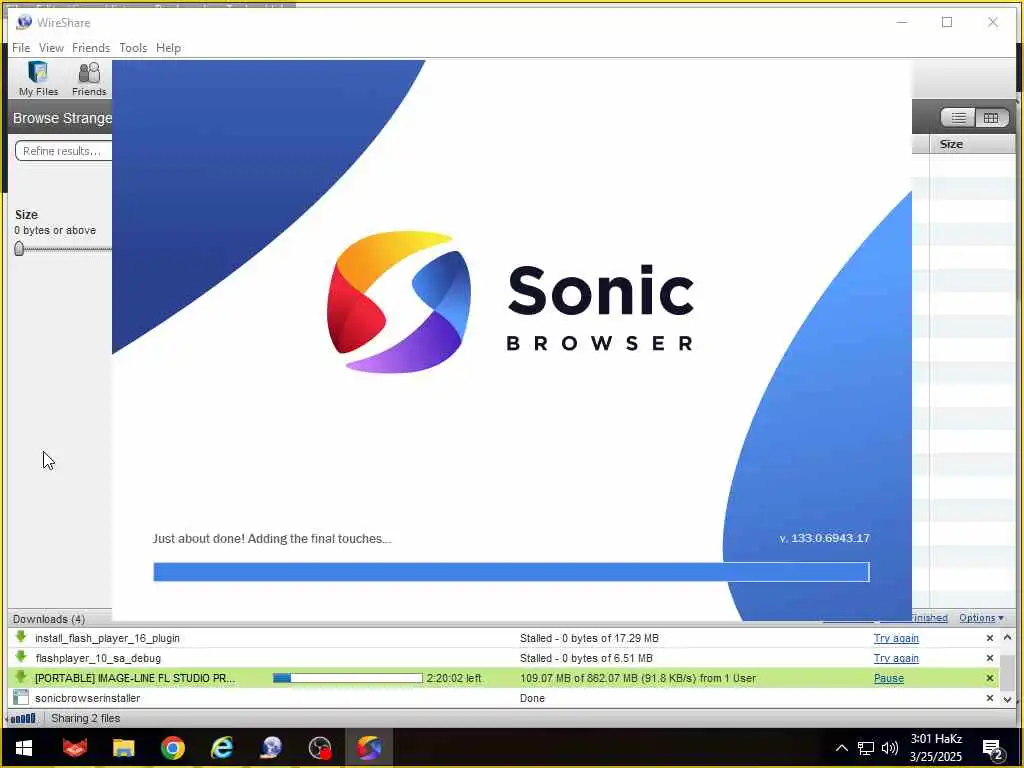Select install_flash_player_16_plugin download row
This screenshot has width=1024, height=768.
503,638
